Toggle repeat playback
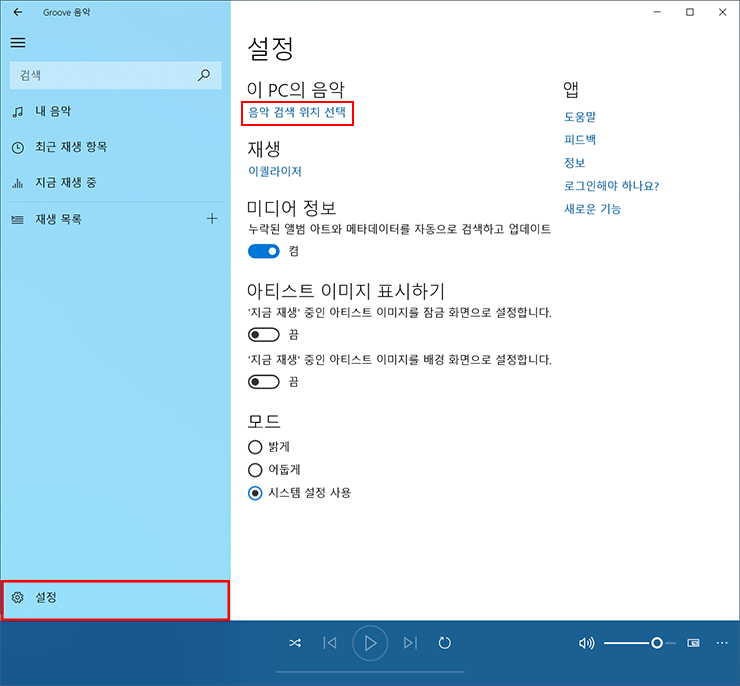740x686 pixels. (445, 643)
